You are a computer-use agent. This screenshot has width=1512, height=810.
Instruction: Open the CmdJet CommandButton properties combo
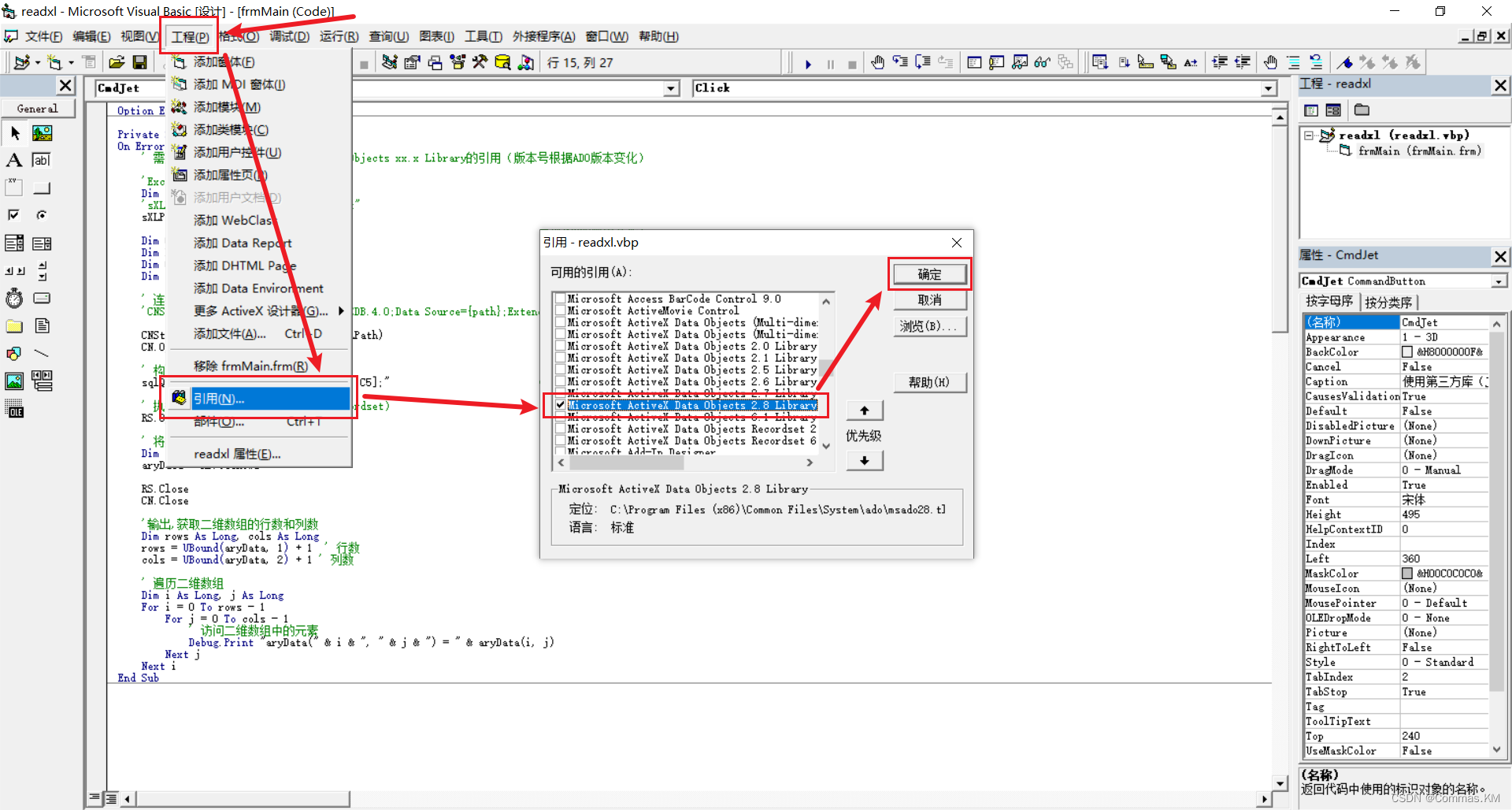coord(1499,281)
